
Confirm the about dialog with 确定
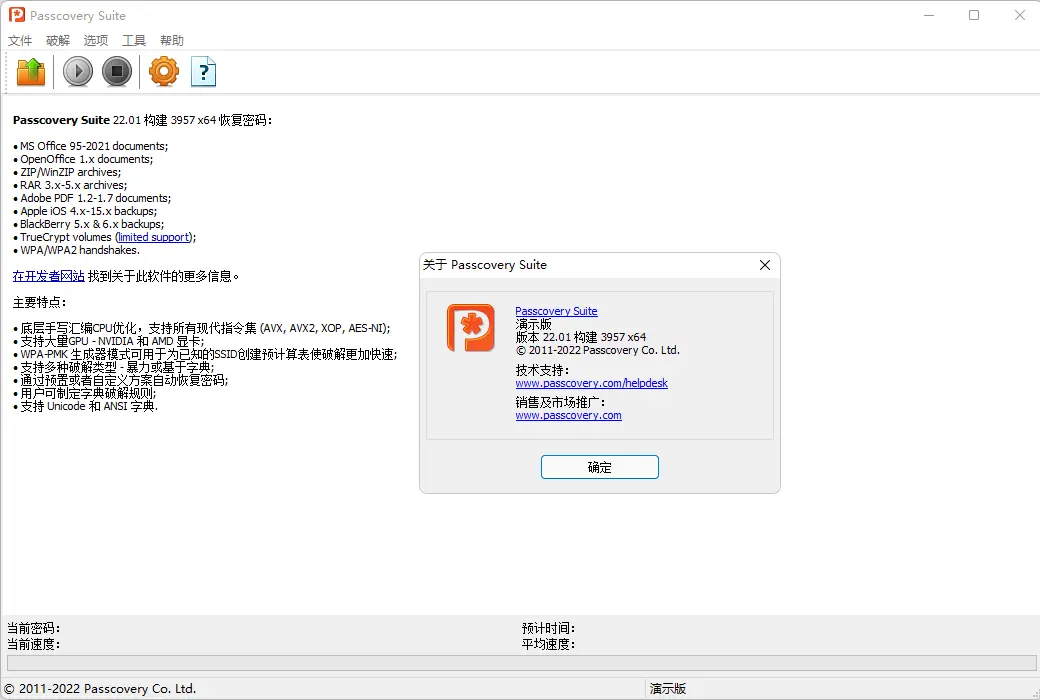click(600, 467)
